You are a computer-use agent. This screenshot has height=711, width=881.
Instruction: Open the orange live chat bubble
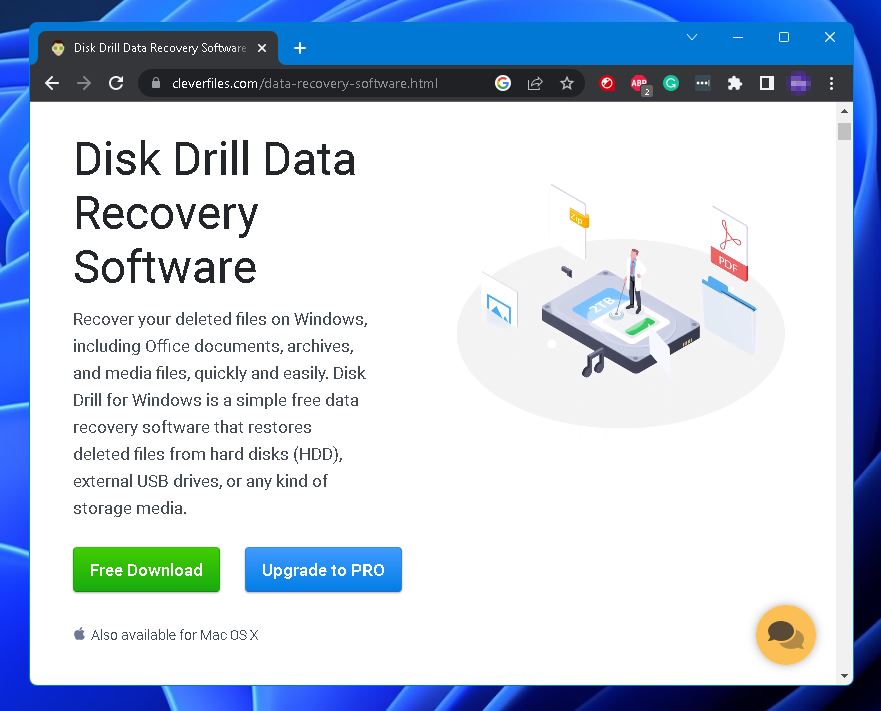(x=785, y=635)
